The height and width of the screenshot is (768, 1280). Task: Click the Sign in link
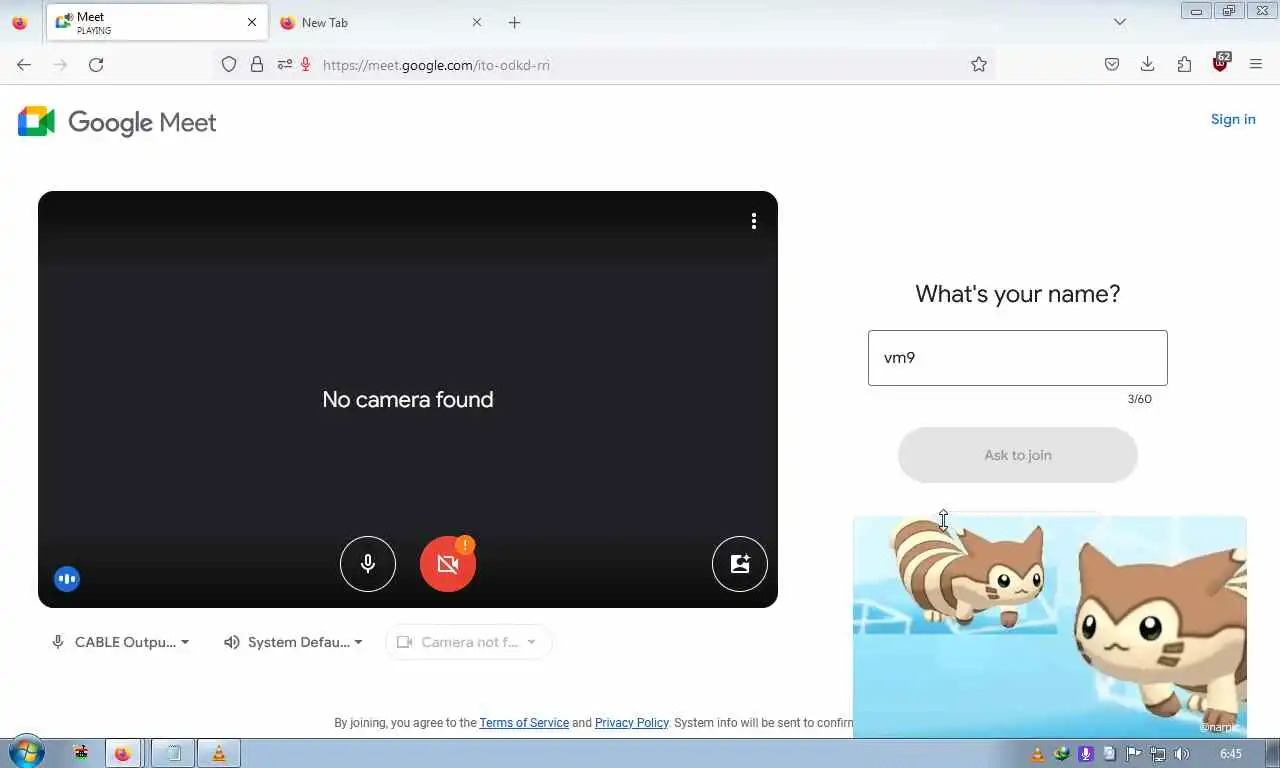(1233, 119)
